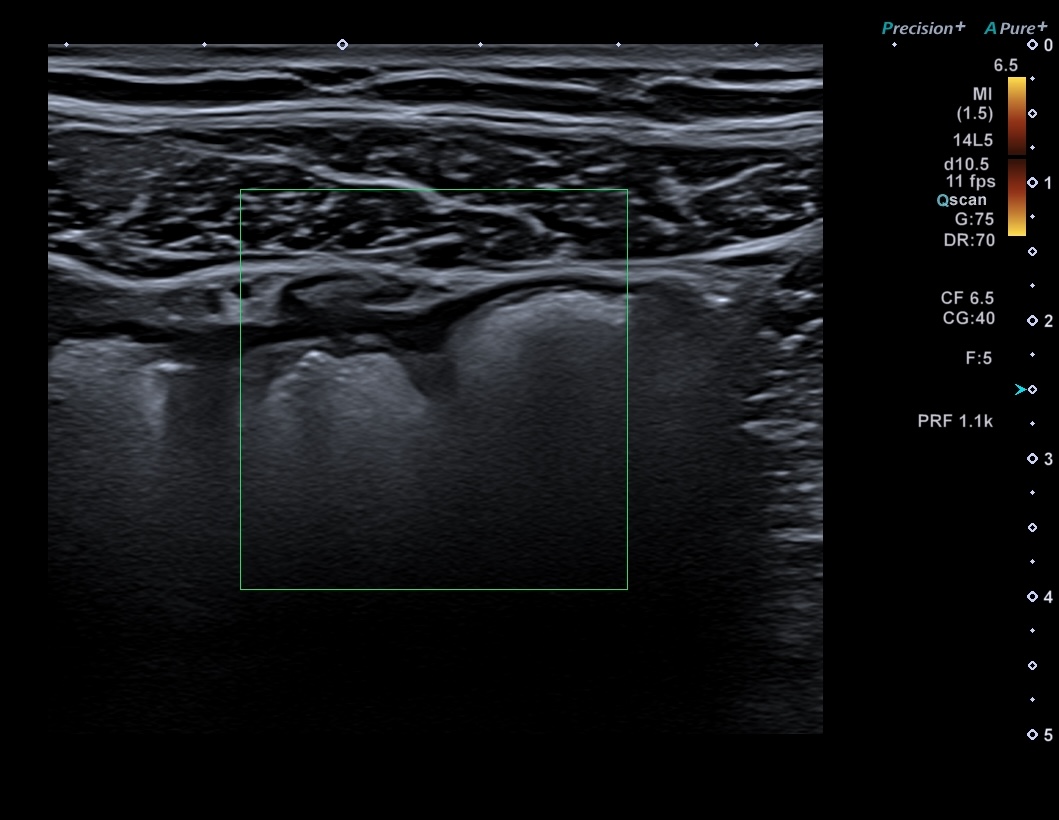Screen dimensions: 1059x820
Task: Select the 14L5 transducer label
Action: click(x=974, y=140)
